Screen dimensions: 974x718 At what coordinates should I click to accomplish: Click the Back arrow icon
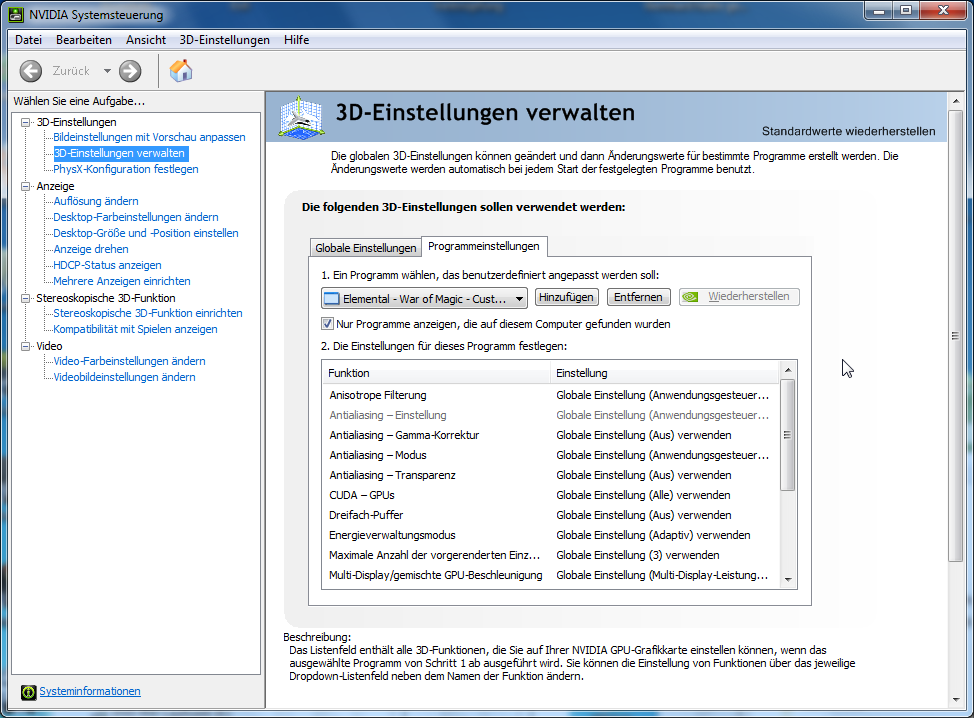pyautogui.click(x=31, y=71)
